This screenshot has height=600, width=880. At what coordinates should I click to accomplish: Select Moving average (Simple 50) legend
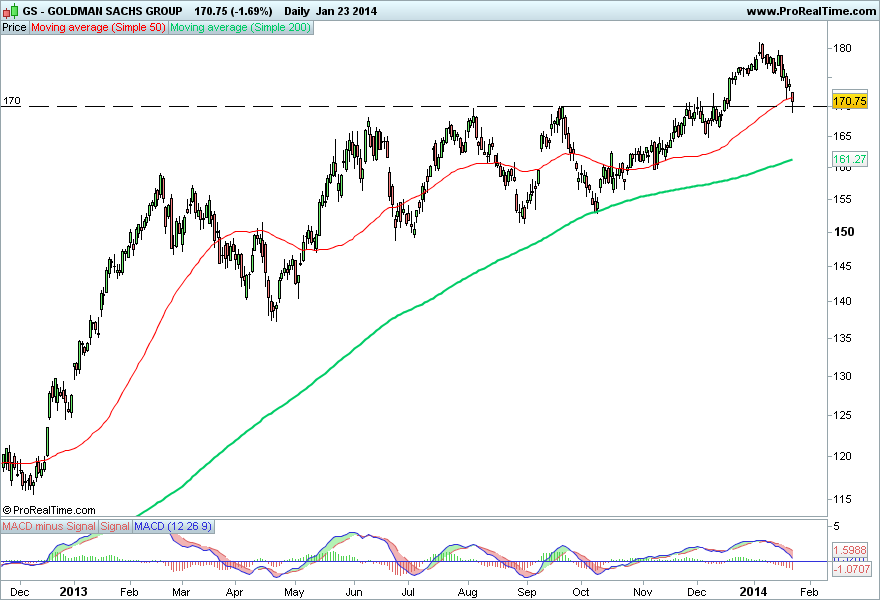(98, 28)
